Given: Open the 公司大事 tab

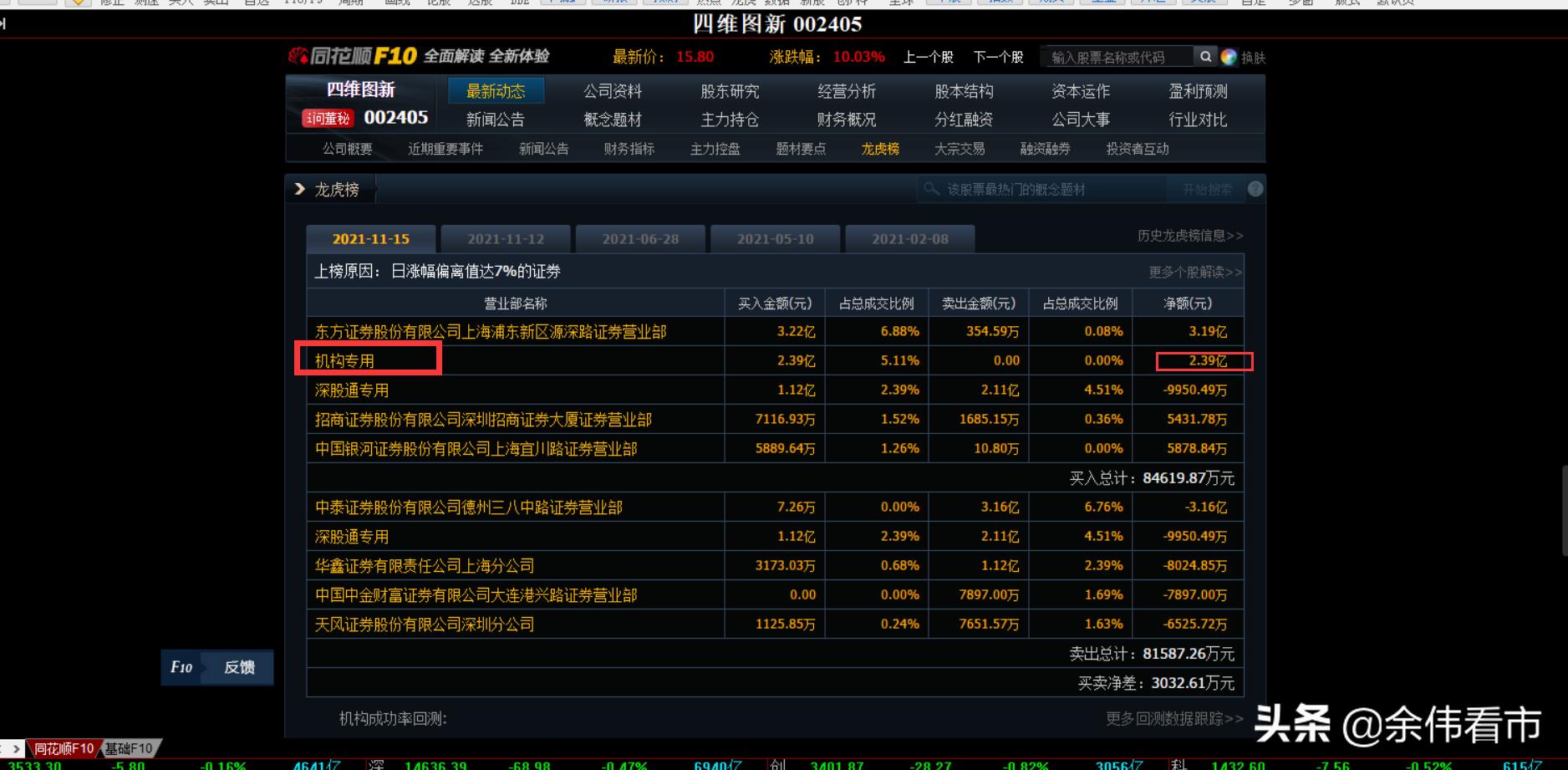Looking at the screenshot, I should pyautogui.click(x=1081, y=120).
